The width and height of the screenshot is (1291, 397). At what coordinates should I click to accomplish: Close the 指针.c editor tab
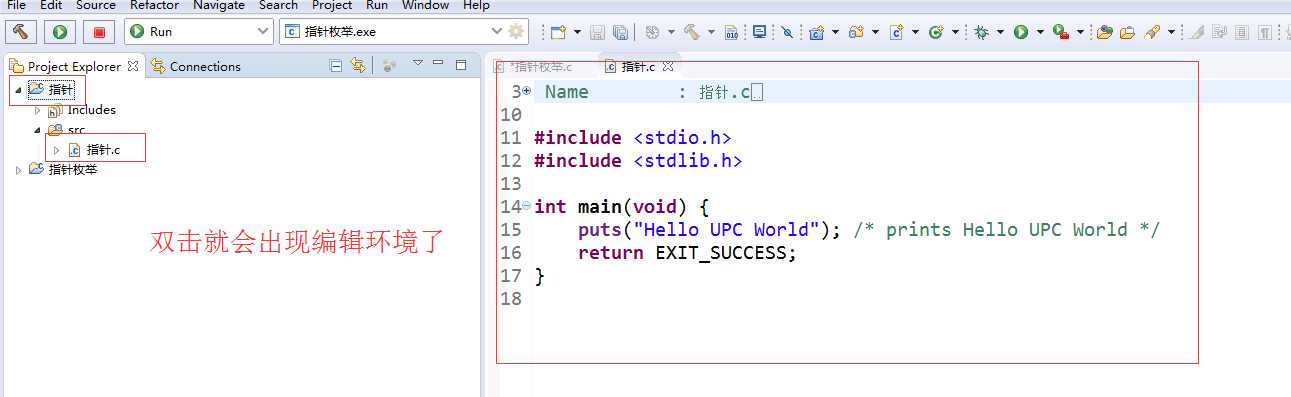669,67
